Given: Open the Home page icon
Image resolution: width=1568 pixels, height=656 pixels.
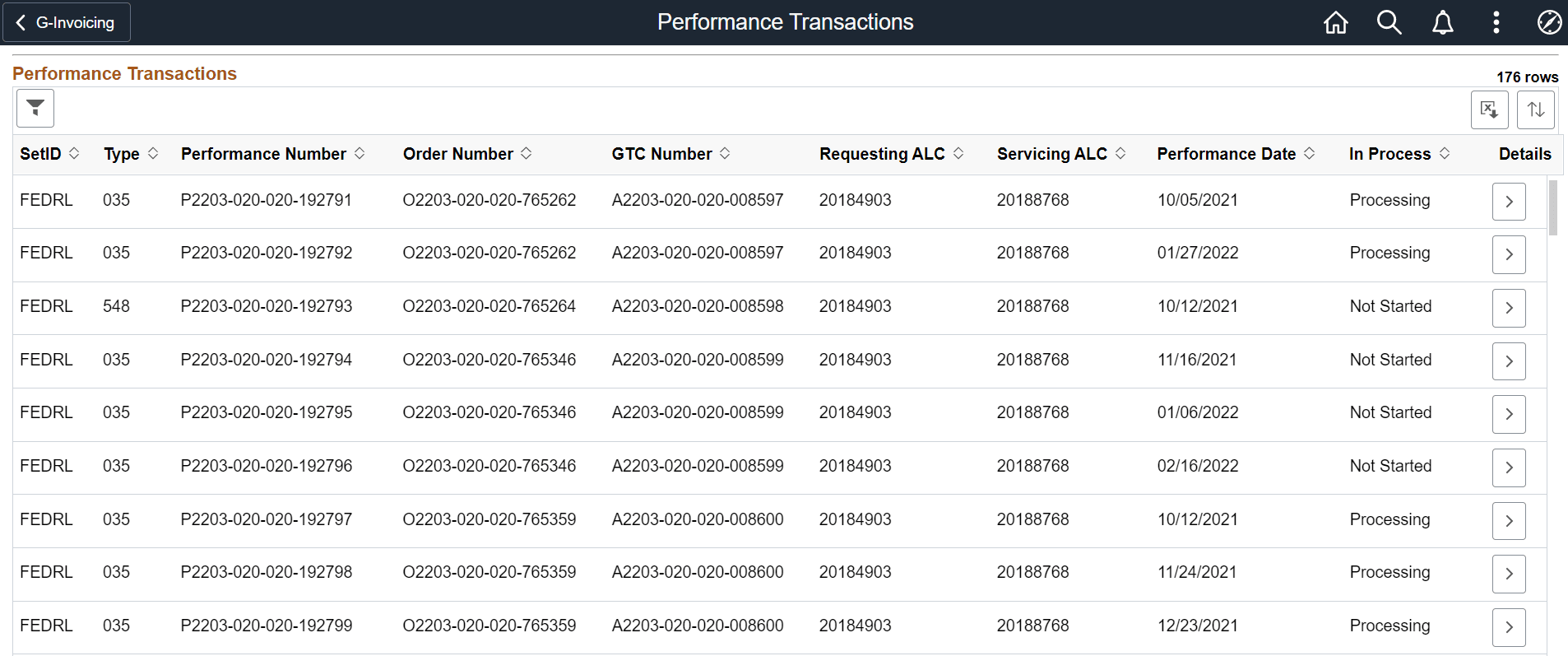Looking at the screenshot, I should [x=1336, y=22].
